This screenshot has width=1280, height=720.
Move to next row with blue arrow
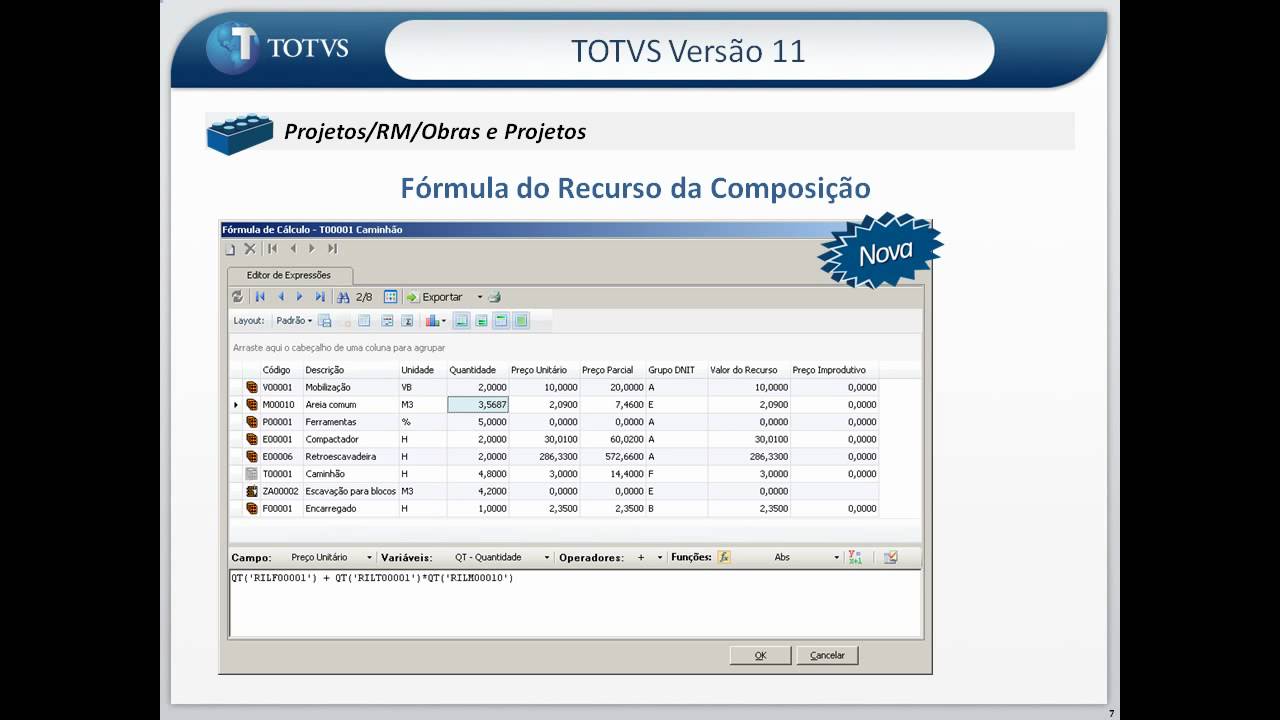pos(299,297)
